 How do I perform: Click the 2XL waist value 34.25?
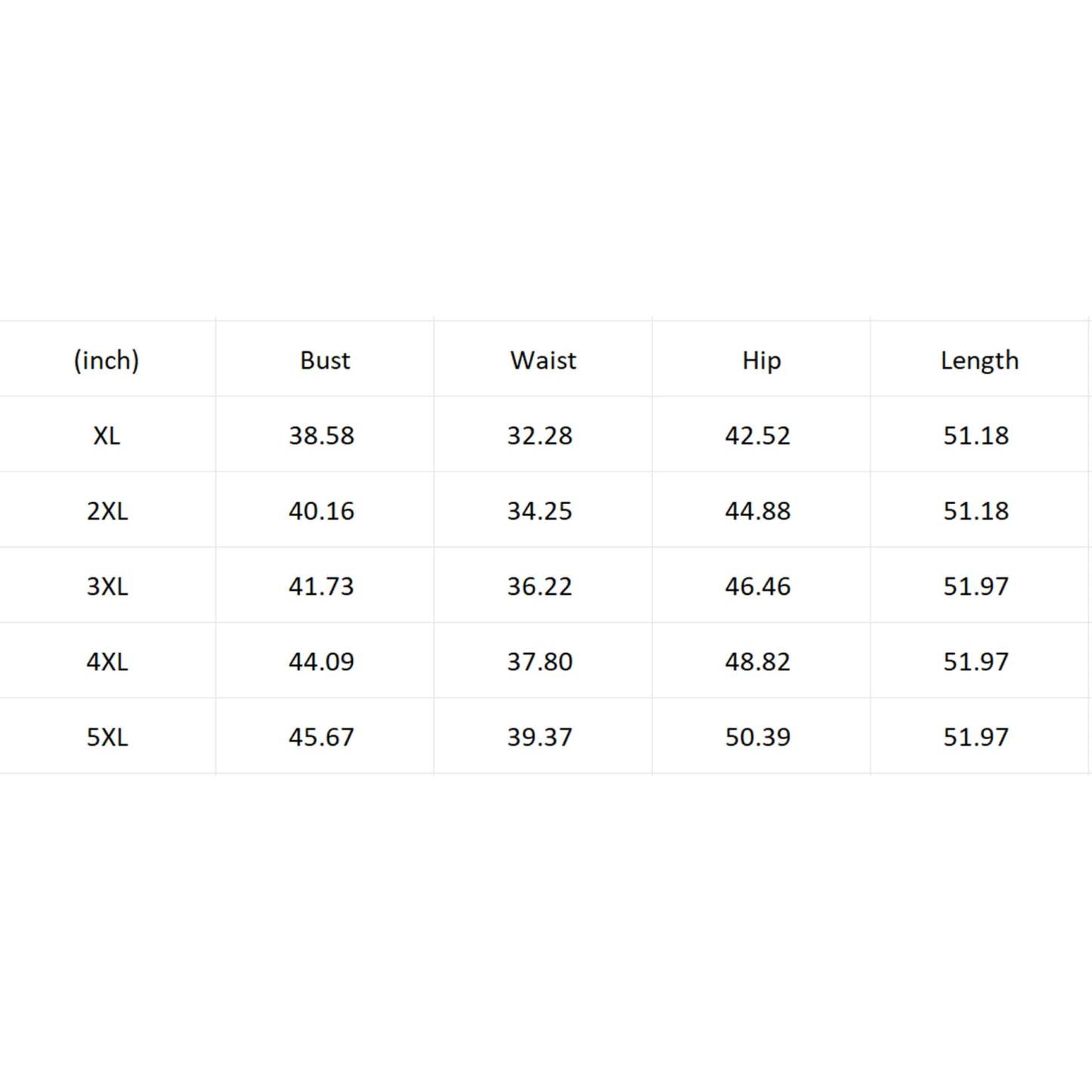pyautogui.click(x=540, y=511)
